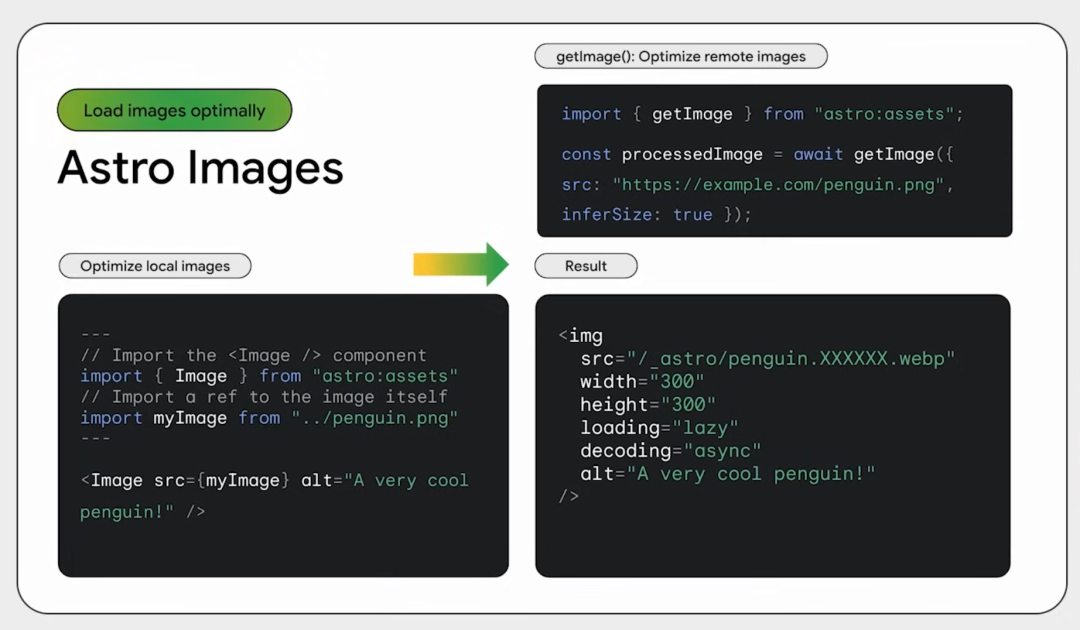Click the <Image src={myImage} tag line
The width and height of the screenshot is (1080, 630).
(x=185, y=481)
